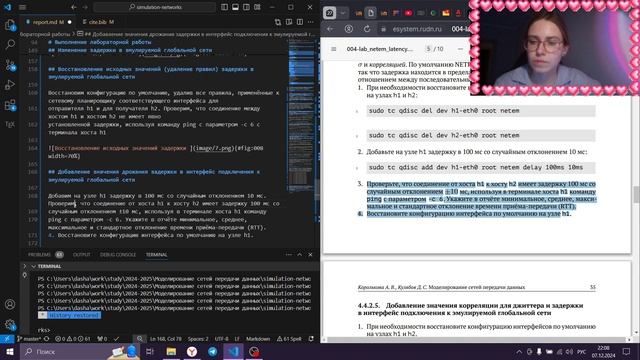Click the esystem.rudn.ru address bar
Viewport: 640px width, 360px height.
click(416, 29)
